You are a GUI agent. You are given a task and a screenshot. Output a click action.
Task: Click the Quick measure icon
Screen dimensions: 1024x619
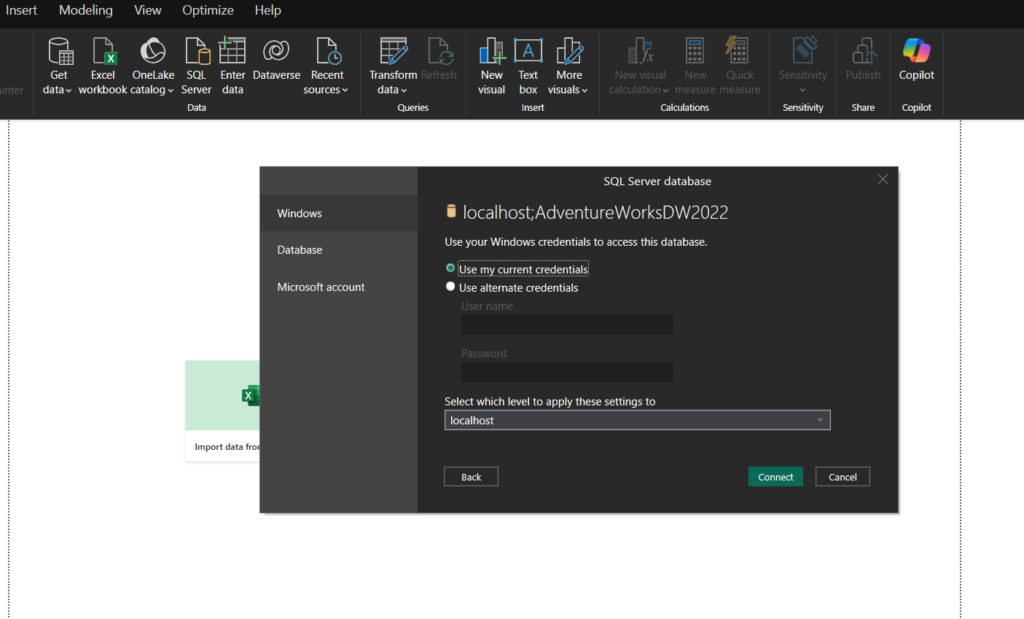click(738, 52)
